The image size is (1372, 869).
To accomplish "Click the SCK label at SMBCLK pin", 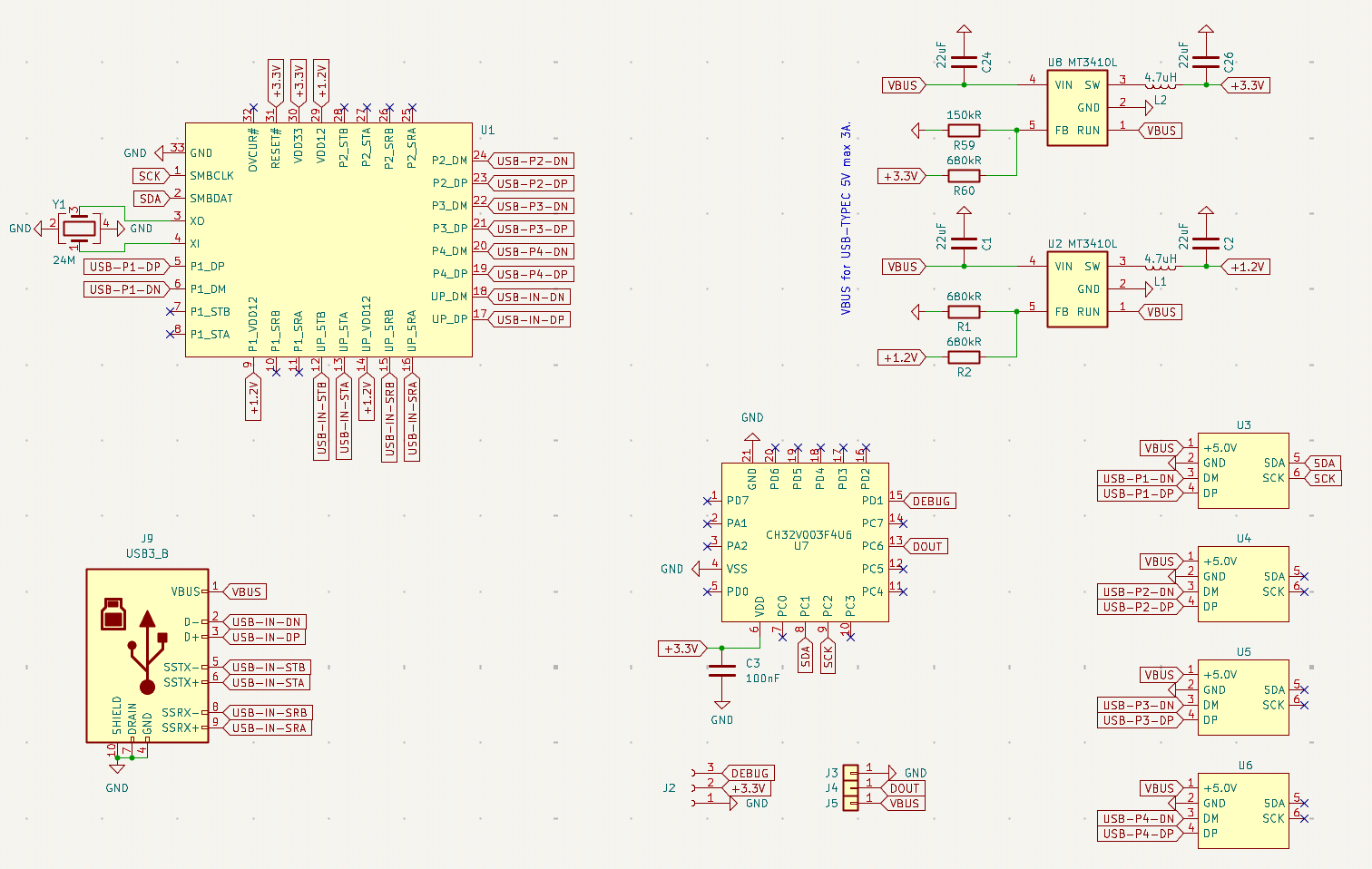I will 151,176.
